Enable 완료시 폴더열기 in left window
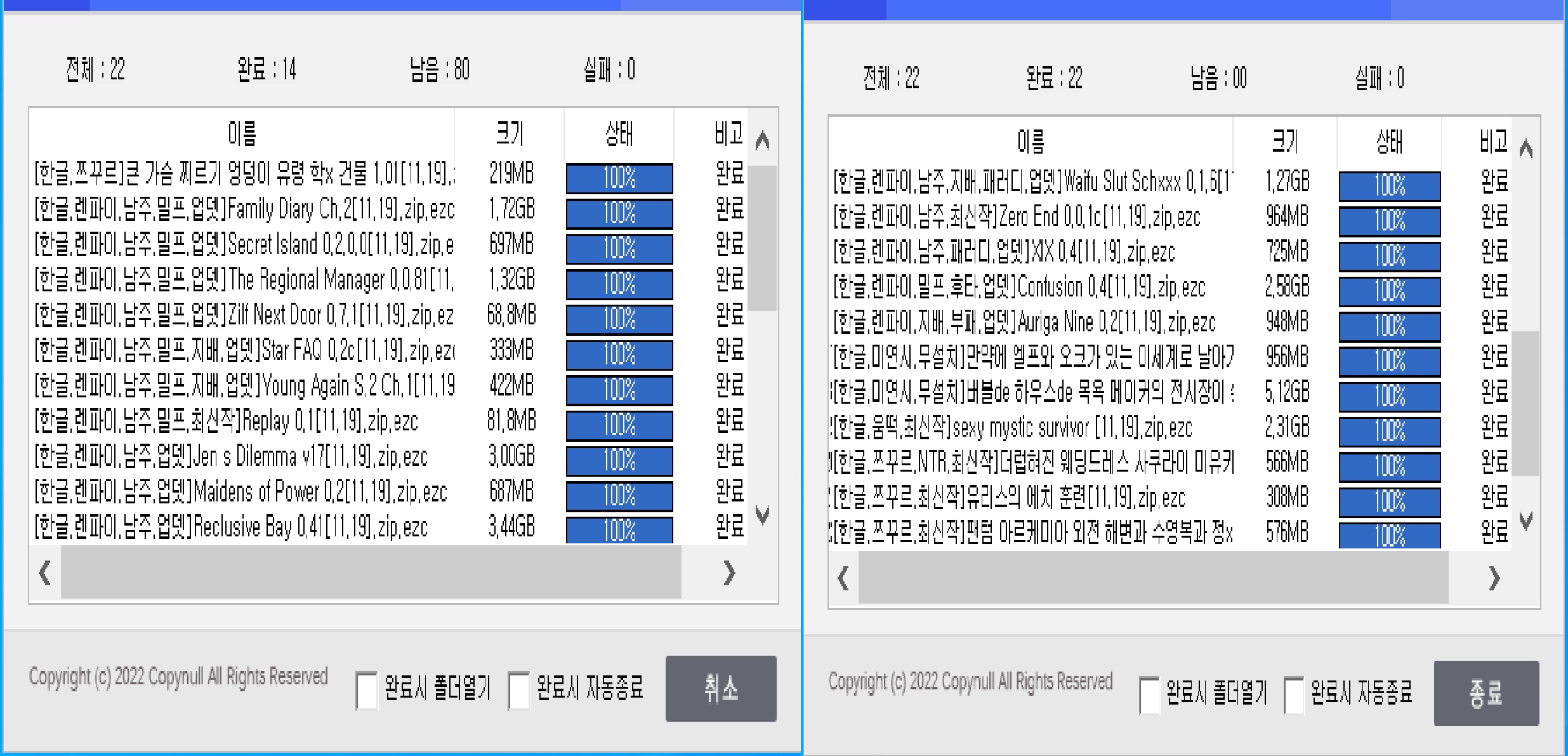1568x756 pixels. coord(367,689)
